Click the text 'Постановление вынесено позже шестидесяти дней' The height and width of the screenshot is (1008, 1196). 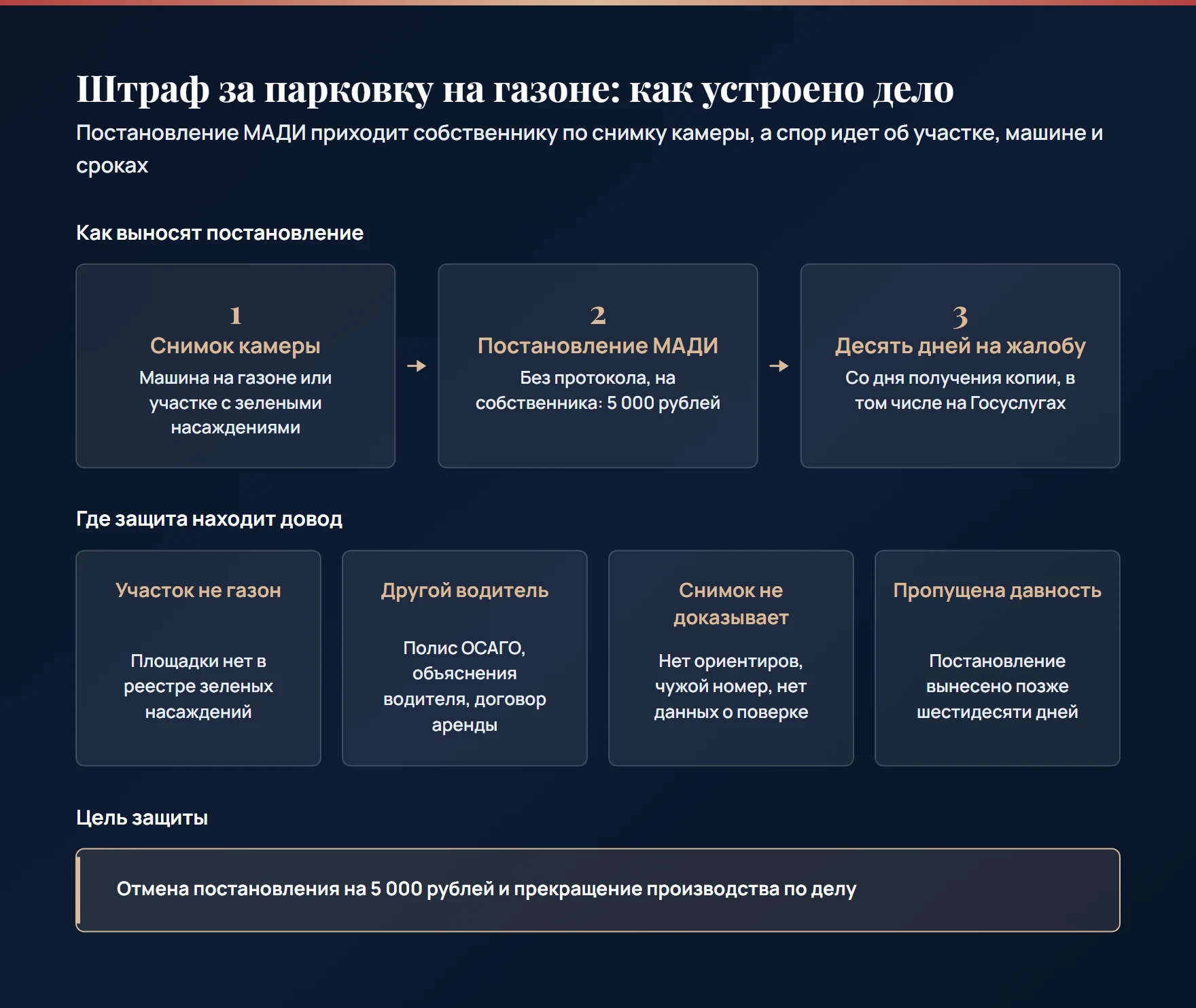click(998, 686)
